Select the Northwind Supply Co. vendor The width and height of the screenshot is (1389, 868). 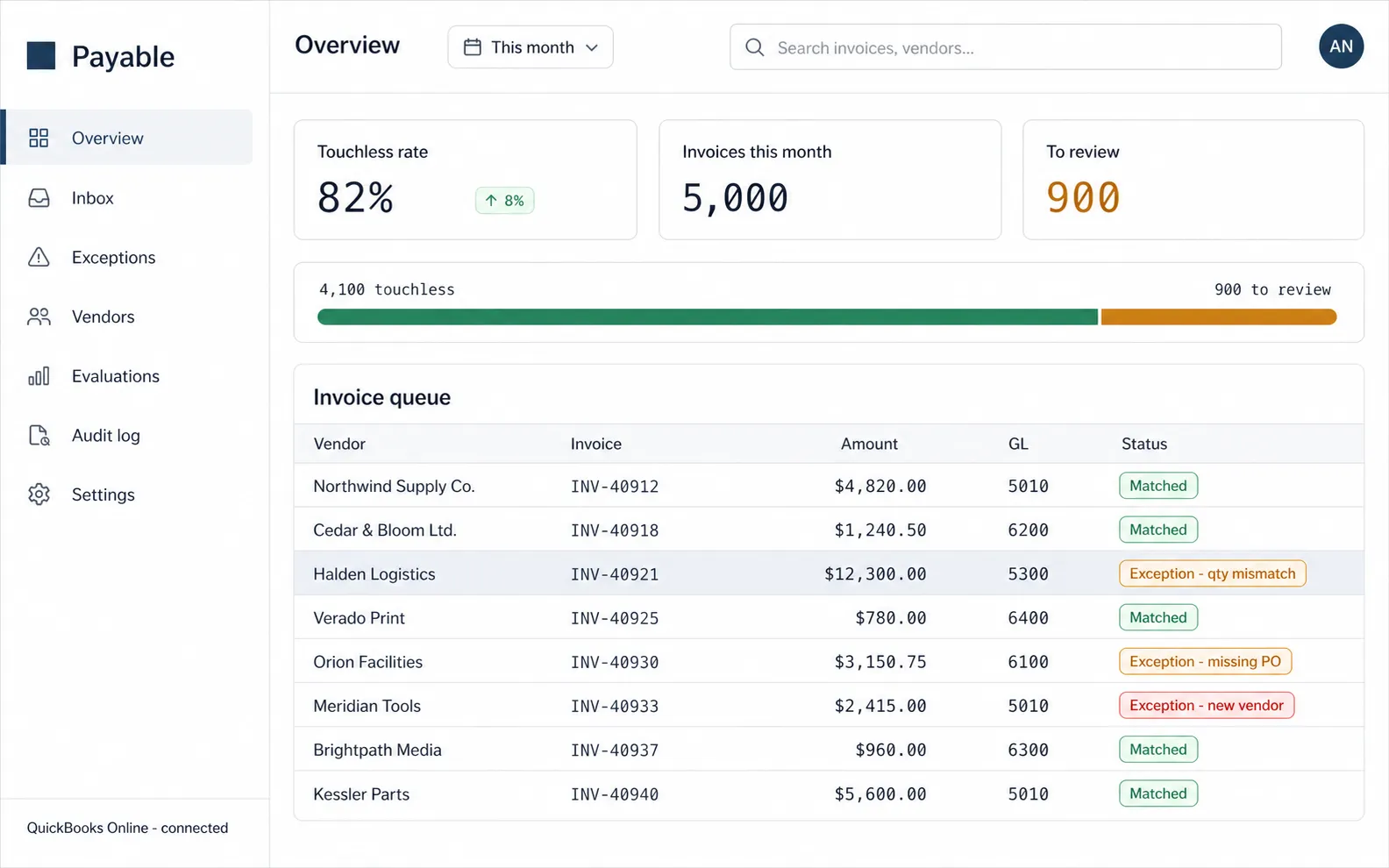coord(394,486)
